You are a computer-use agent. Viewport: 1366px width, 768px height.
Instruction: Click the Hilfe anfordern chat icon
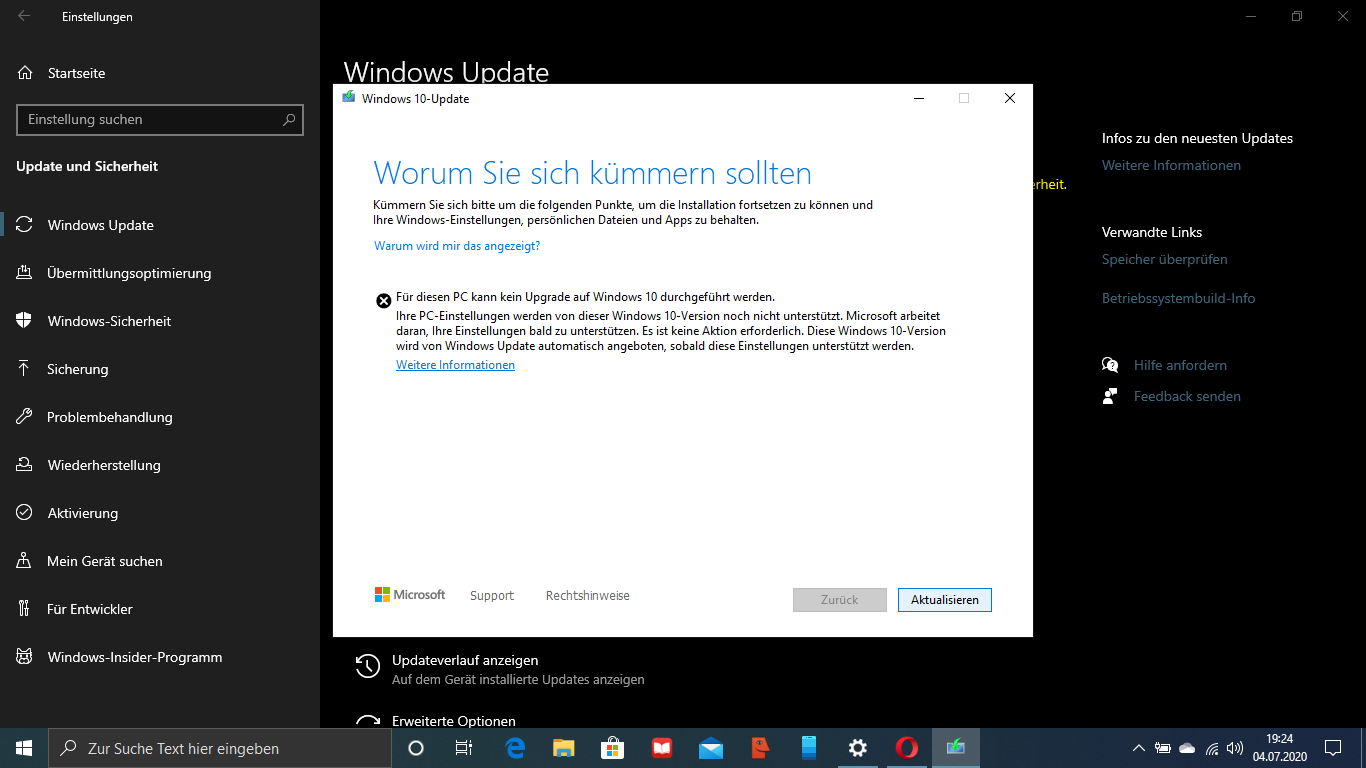1110,365
